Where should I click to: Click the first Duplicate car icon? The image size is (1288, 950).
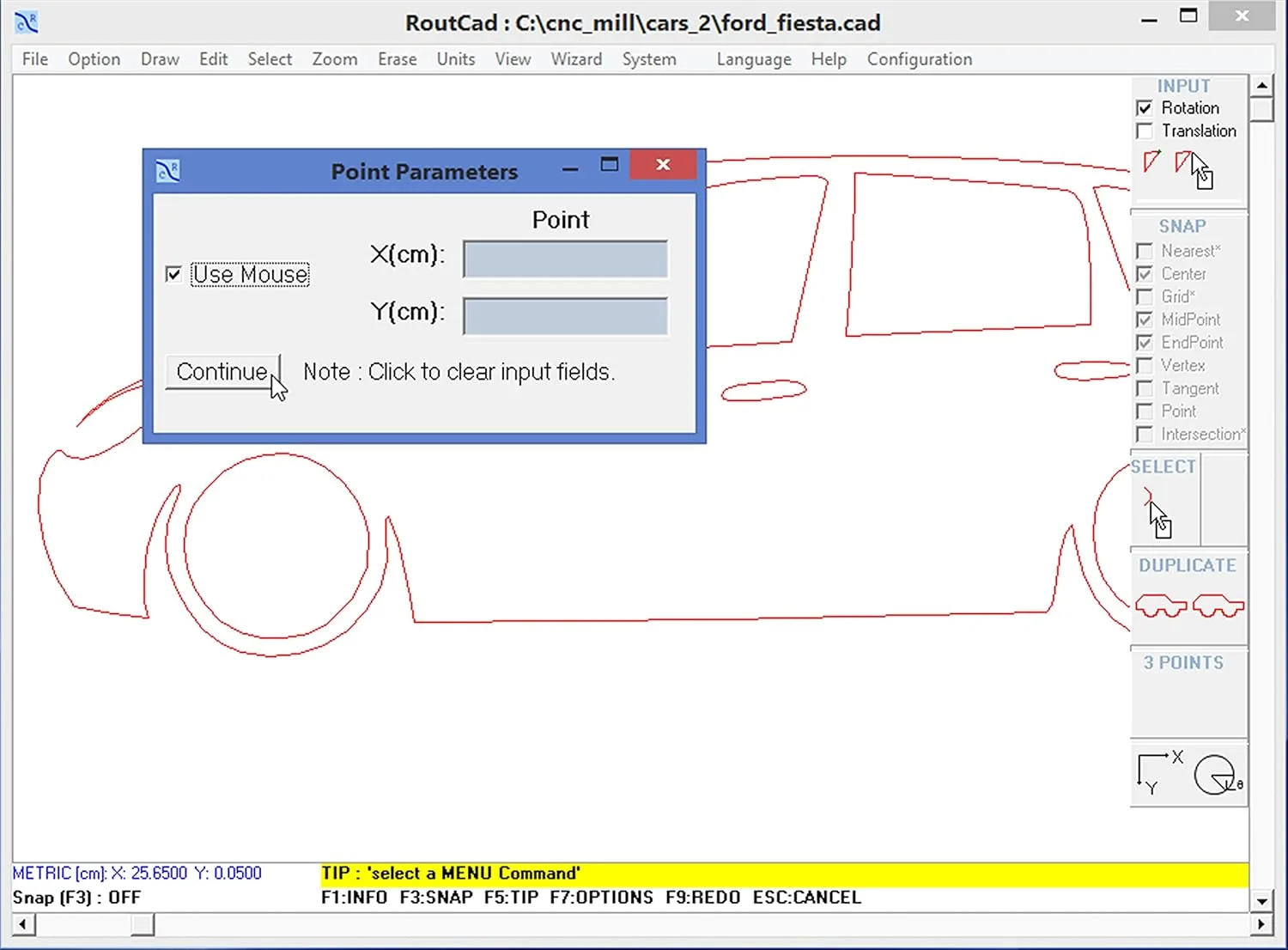click(x=1161, y=605)
